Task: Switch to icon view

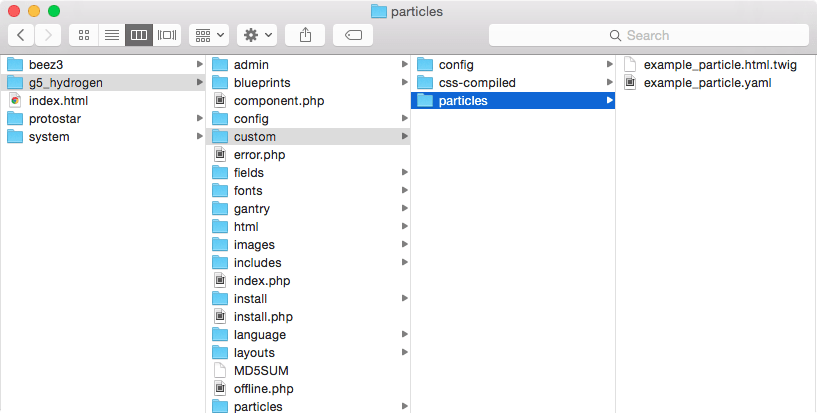Action: point(83,35)
